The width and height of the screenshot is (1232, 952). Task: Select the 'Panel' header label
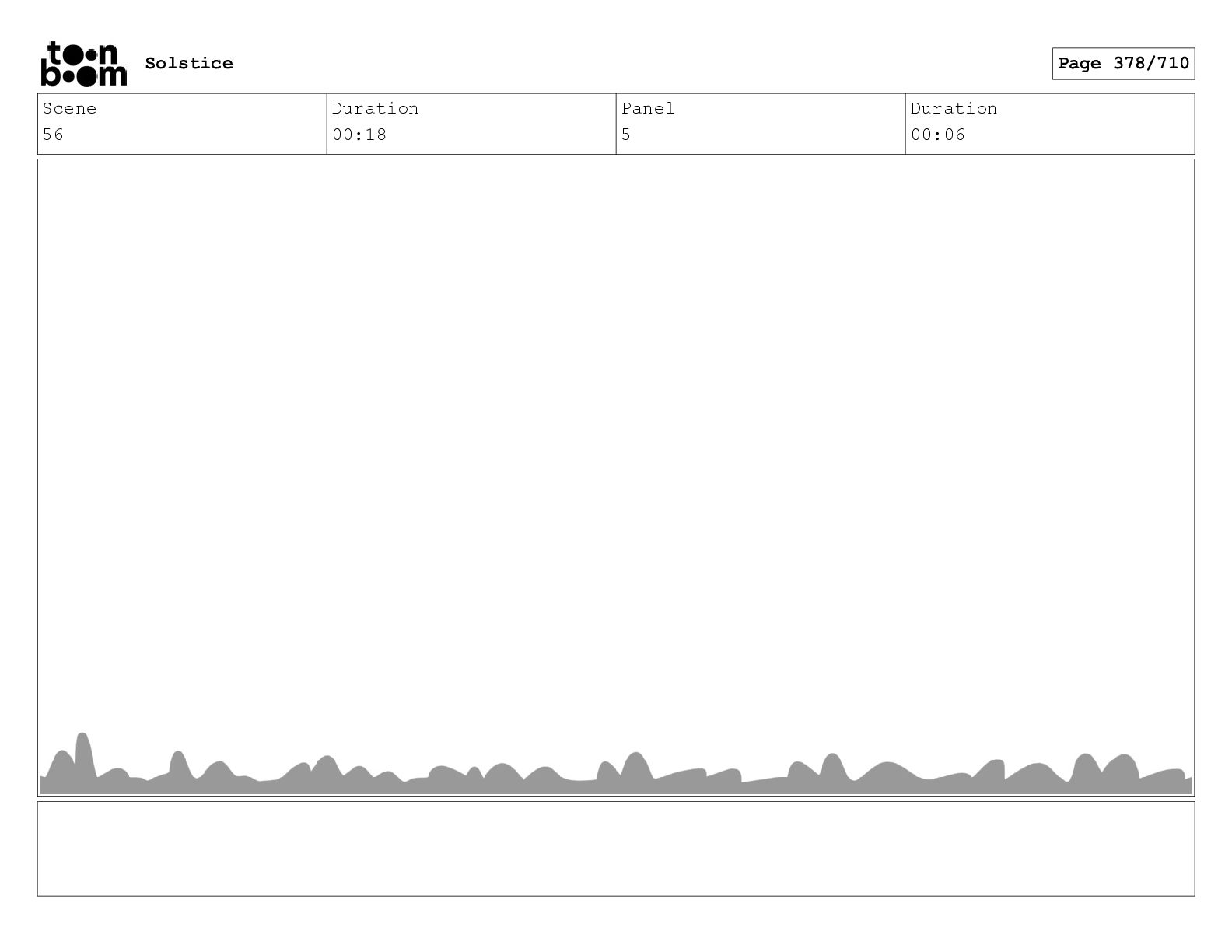[648, 108]
